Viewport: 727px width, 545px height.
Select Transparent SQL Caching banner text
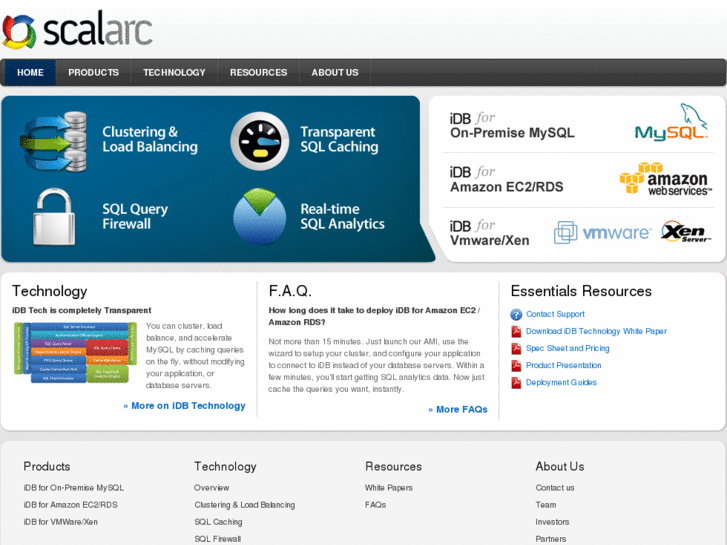pos(339,139)
